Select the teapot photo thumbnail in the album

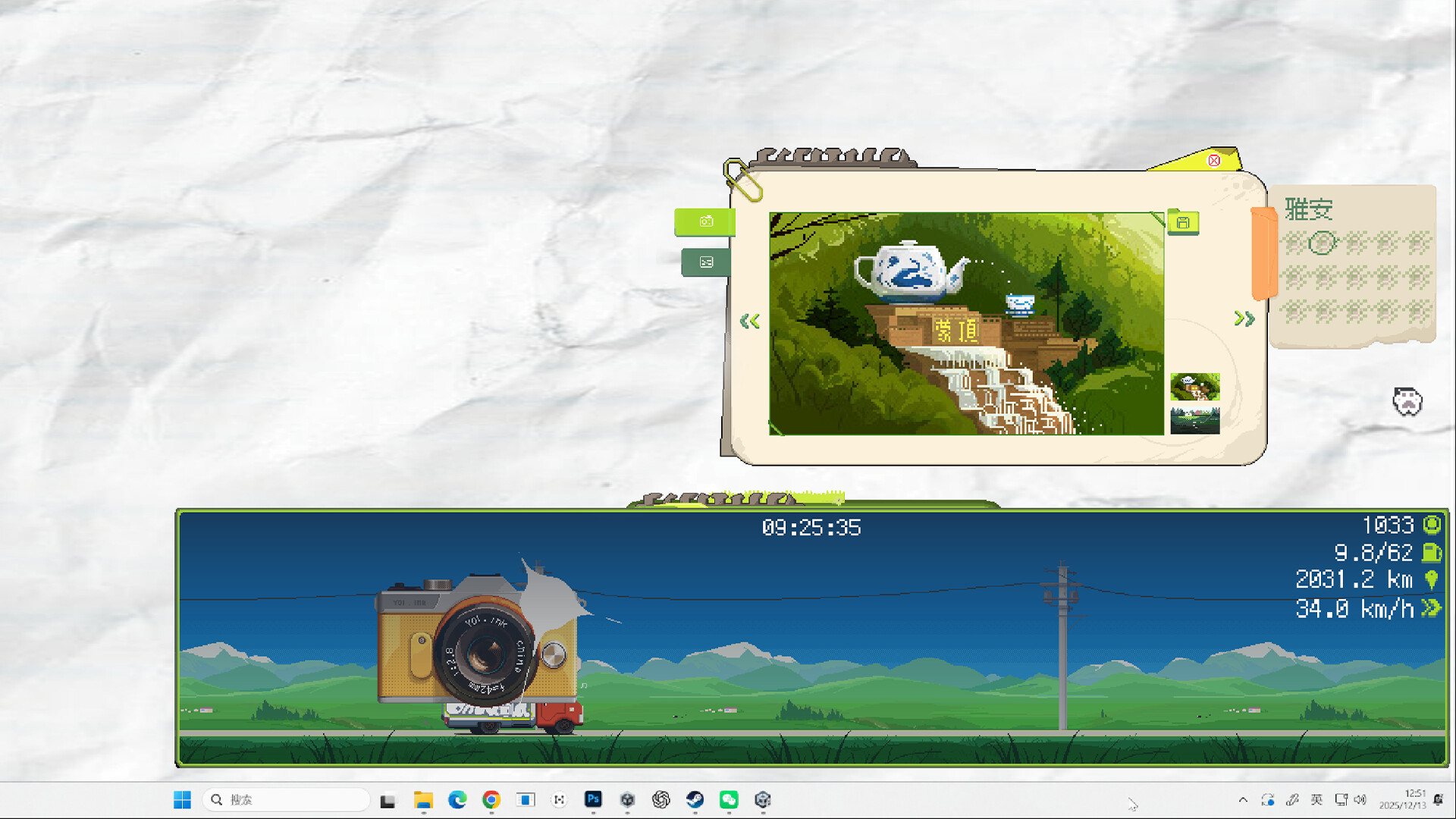click(x=1195, y=388)
